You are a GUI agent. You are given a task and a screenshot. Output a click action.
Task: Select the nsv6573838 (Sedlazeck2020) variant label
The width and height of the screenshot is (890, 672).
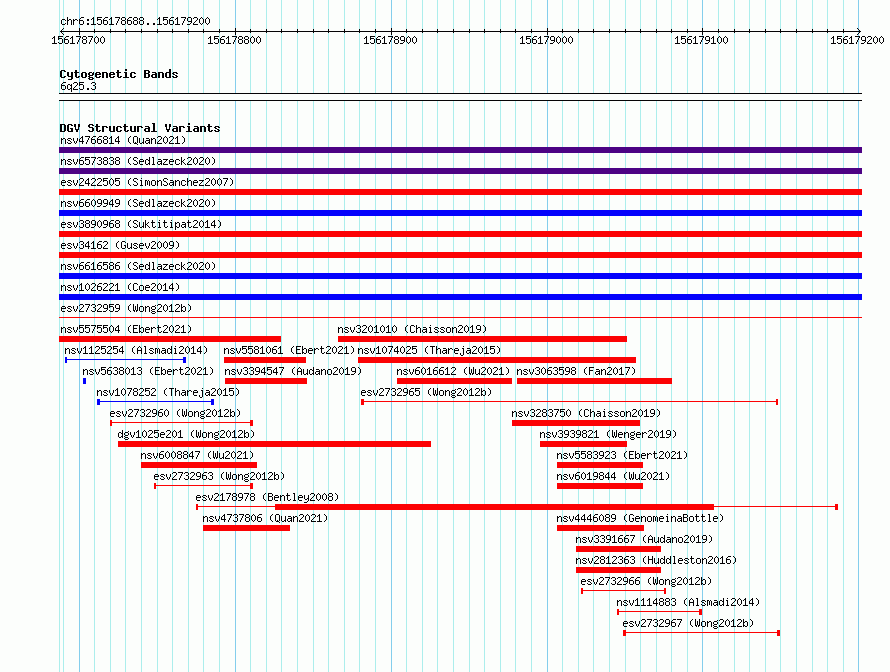pos(138,161)
